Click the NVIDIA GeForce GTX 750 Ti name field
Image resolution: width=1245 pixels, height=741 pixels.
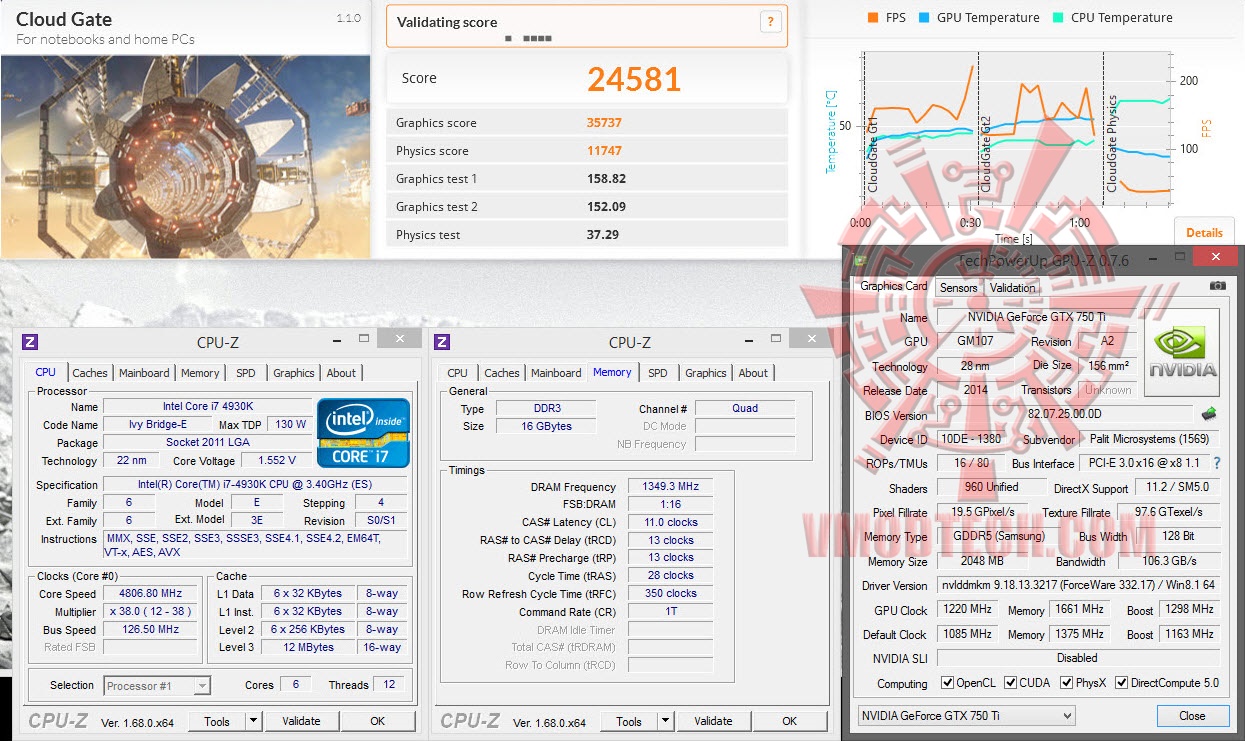point(1036,317)
